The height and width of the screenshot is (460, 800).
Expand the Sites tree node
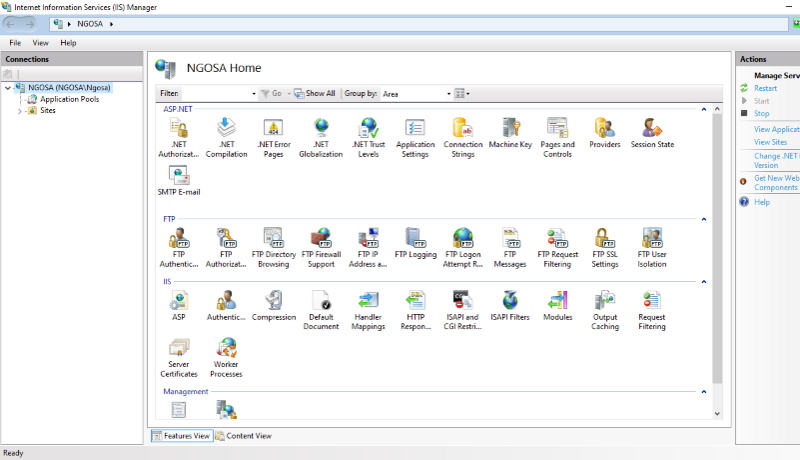[x=19, y=111]
